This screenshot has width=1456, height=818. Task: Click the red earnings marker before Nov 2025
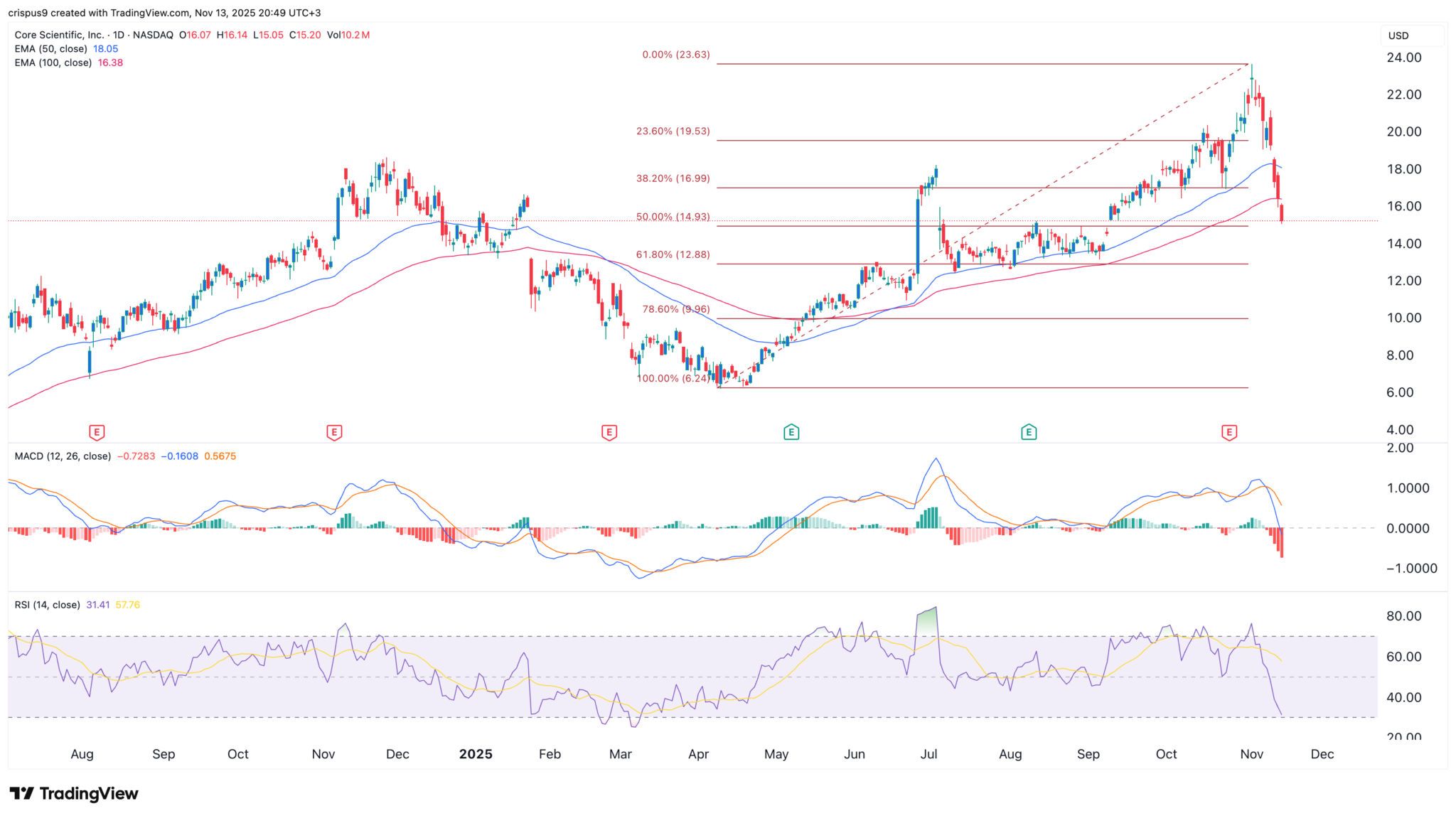(x=1229, y=431)
